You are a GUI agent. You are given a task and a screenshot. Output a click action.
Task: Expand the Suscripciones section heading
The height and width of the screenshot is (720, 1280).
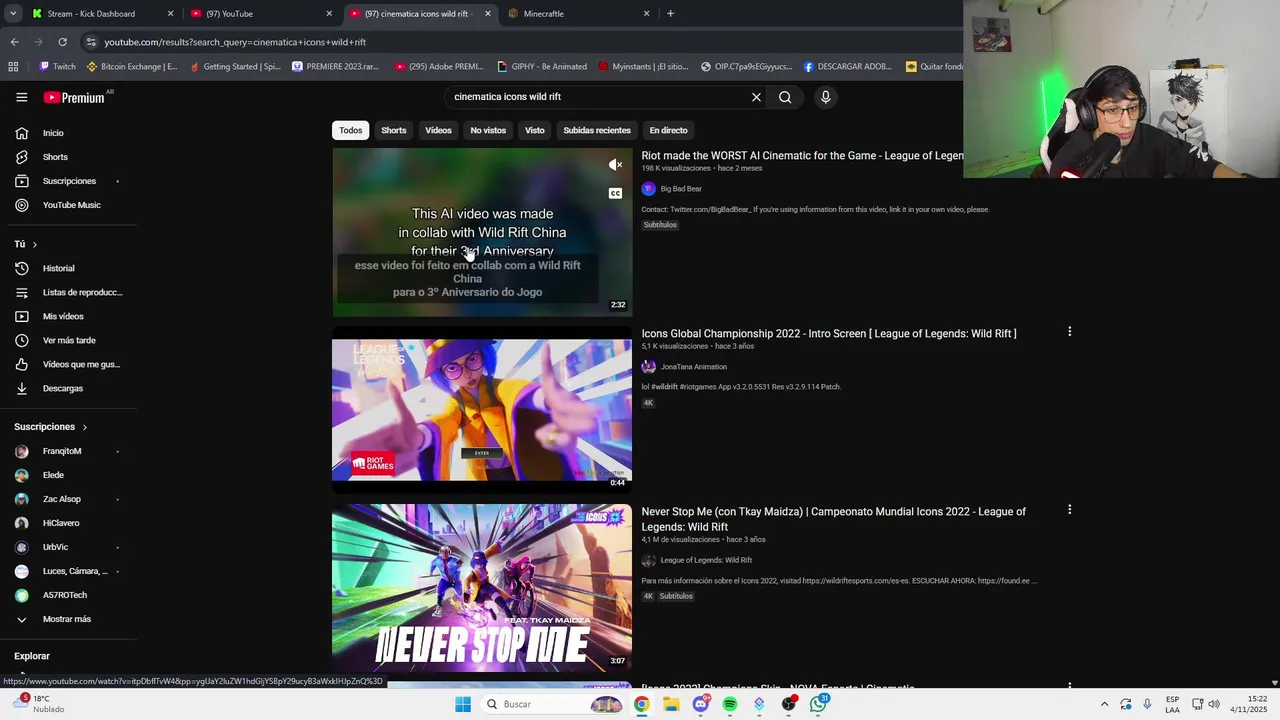click(x=50, y=427)
